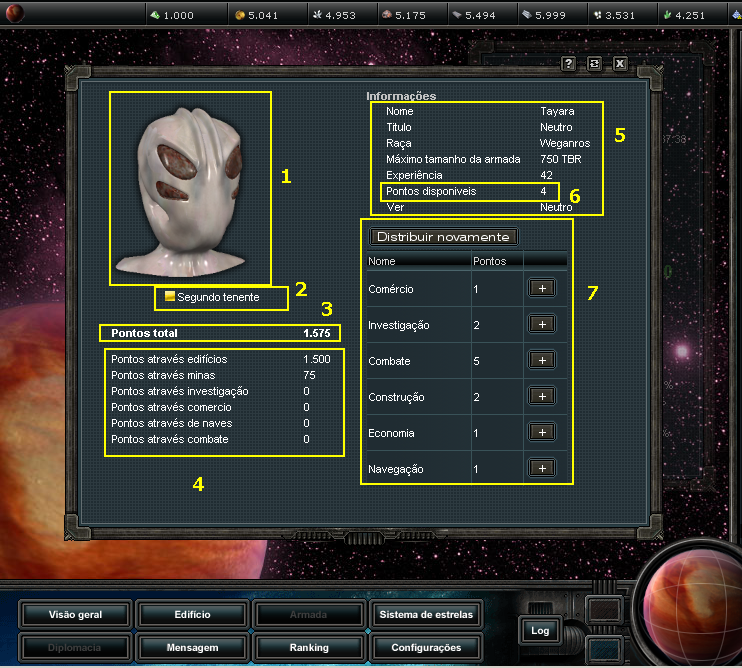Add a point to Comércio skill
Viewport: 742px width, 668px height.
pos(541,288)
